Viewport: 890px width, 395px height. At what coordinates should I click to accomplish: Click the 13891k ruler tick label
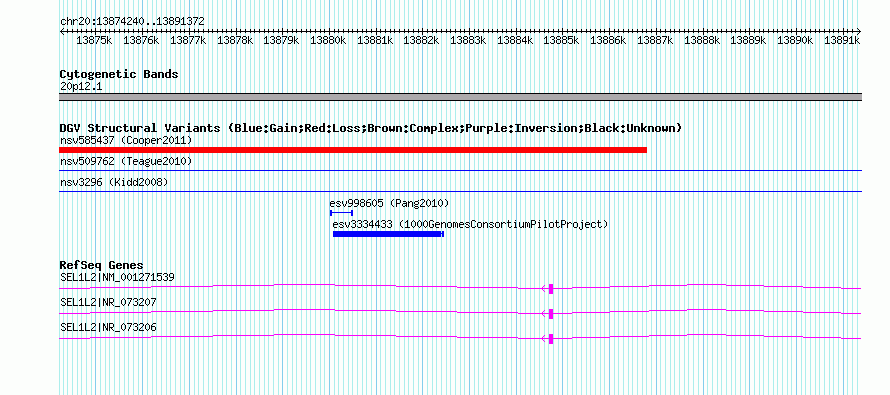pos(842,40)
